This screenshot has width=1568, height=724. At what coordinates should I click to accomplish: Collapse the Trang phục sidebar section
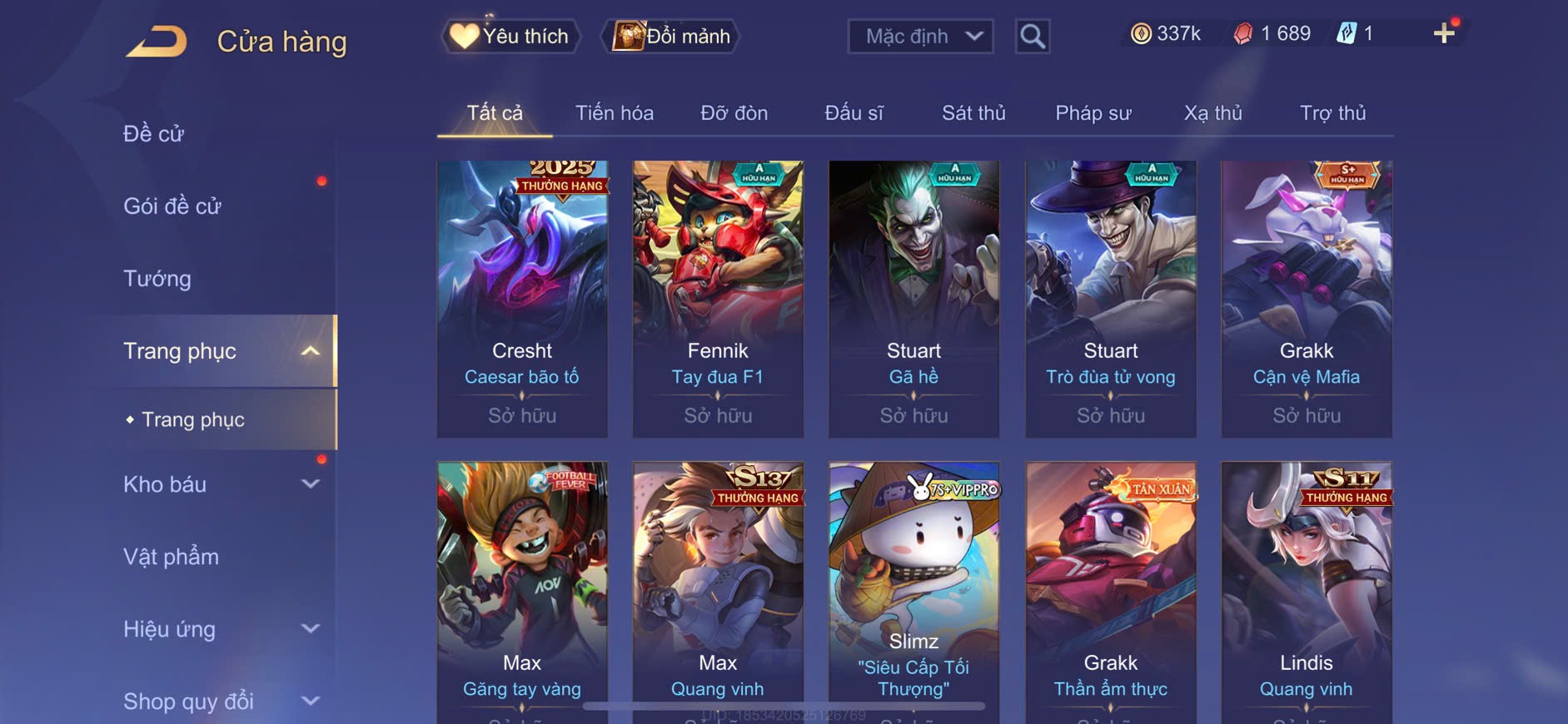click(310, 351)
